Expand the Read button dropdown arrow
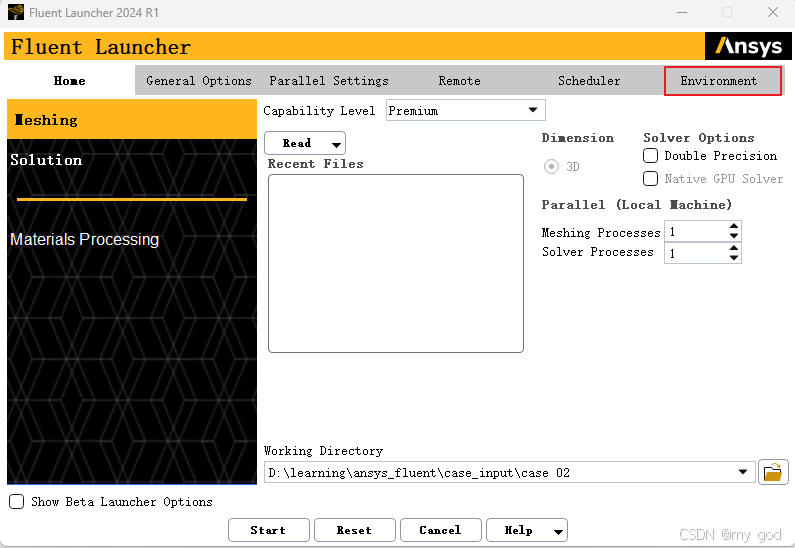 (x=336, y=144)
